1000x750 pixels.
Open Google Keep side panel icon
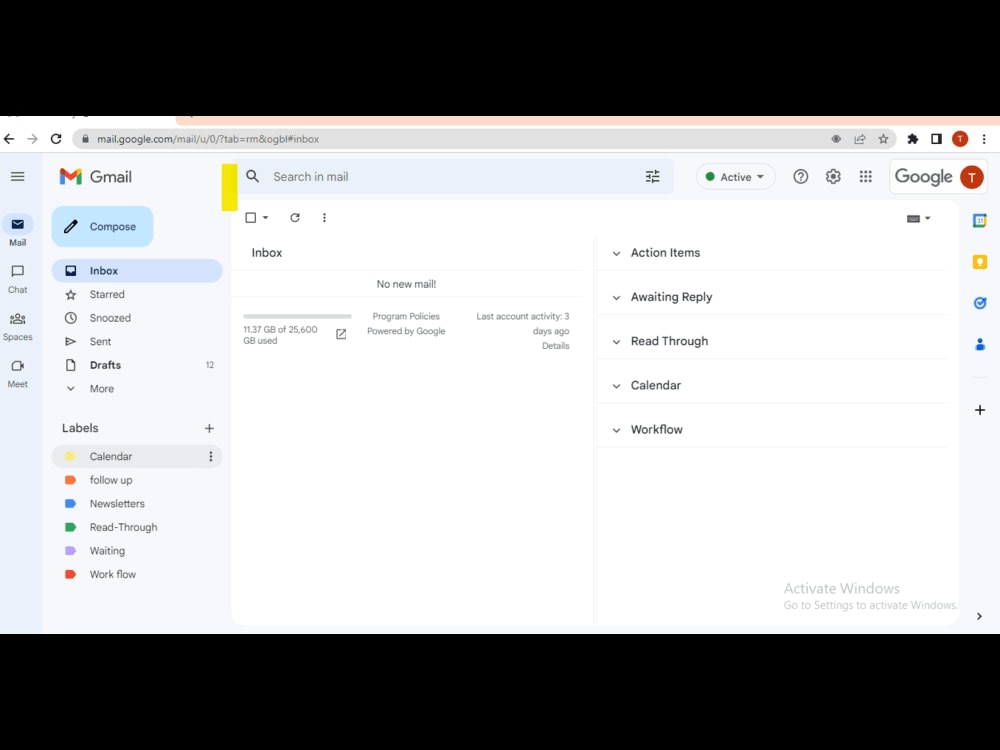980,262
